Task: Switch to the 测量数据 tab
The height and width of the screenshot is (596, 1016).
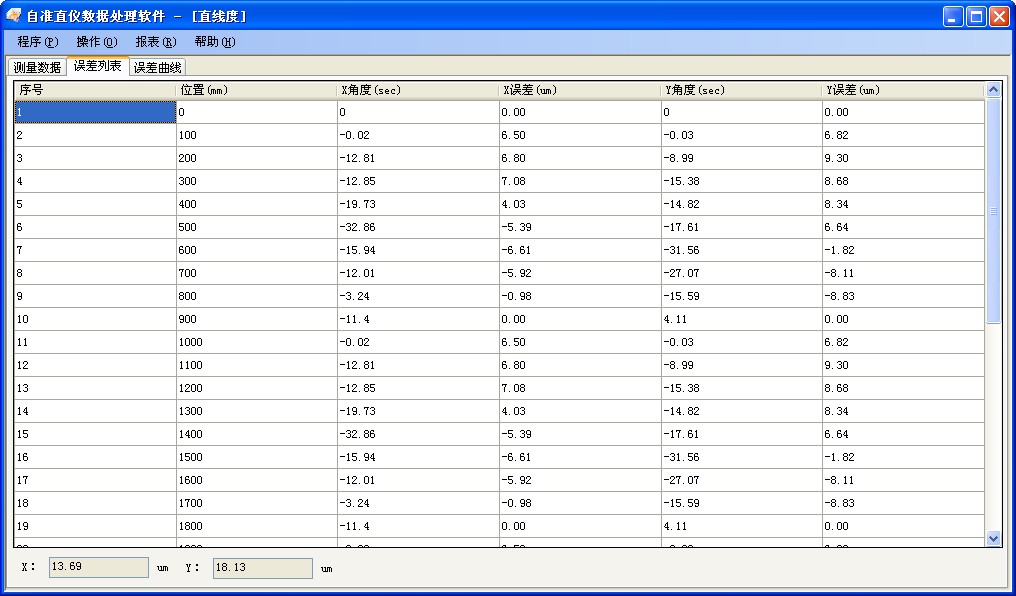Action: pos(37,68)
